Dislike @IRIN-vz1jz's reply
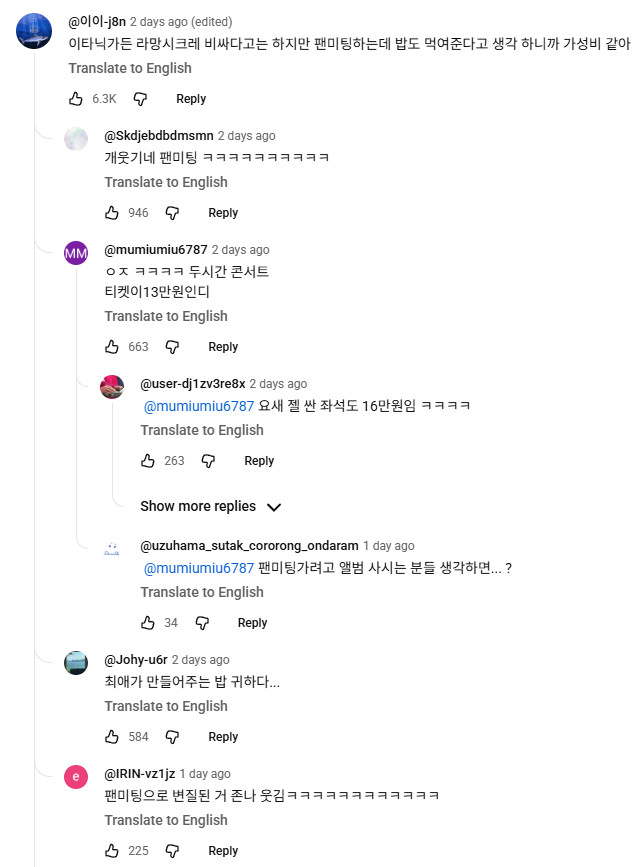The width and height of the screenshot is (643, 867). click(x=172, y=851)
